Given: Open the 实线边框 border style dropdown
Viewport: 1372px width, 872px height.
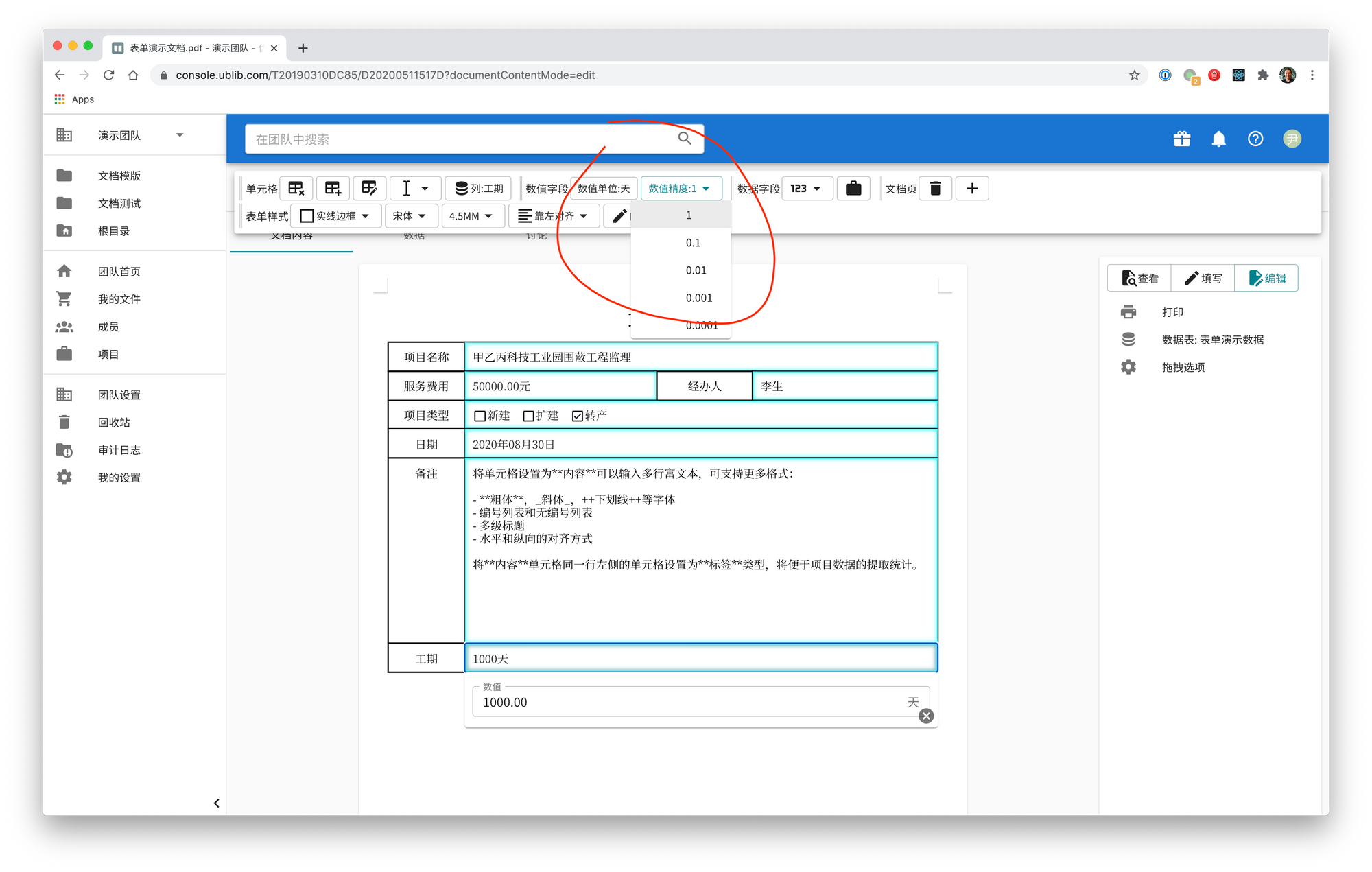Looking at the screenshot, I should pyautogui.click(x=335, y=216).
